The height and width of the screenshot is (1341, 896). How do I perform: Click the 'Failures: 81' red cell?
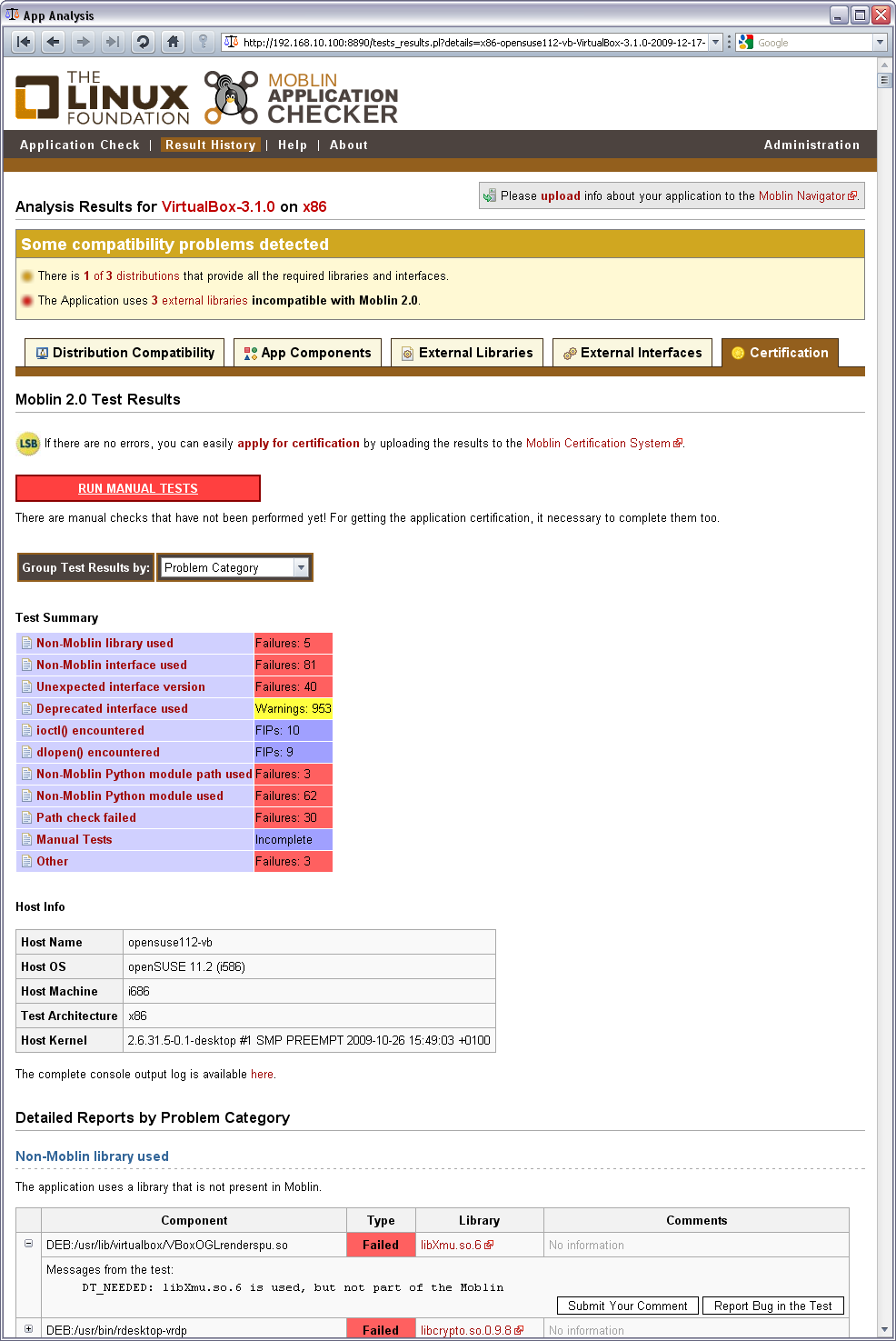(x=294, y=665)
